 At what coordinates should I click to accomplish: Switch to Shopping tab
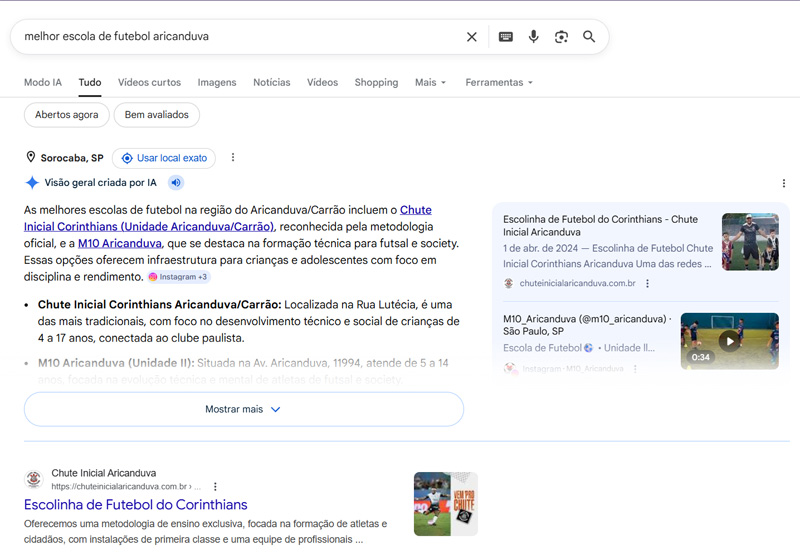(x=377, y=82)
